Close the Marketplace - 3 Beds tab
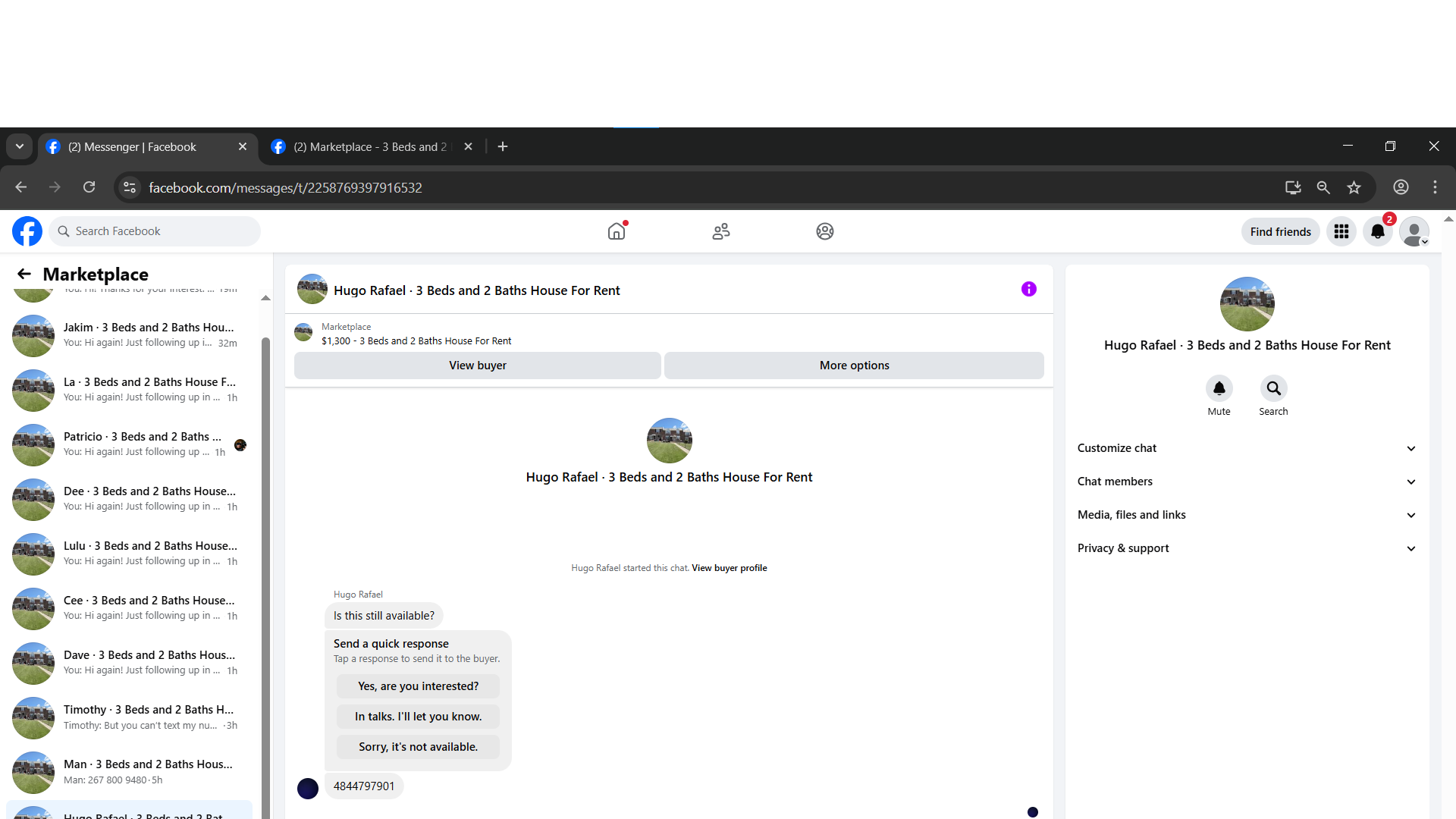 point(468,146)
